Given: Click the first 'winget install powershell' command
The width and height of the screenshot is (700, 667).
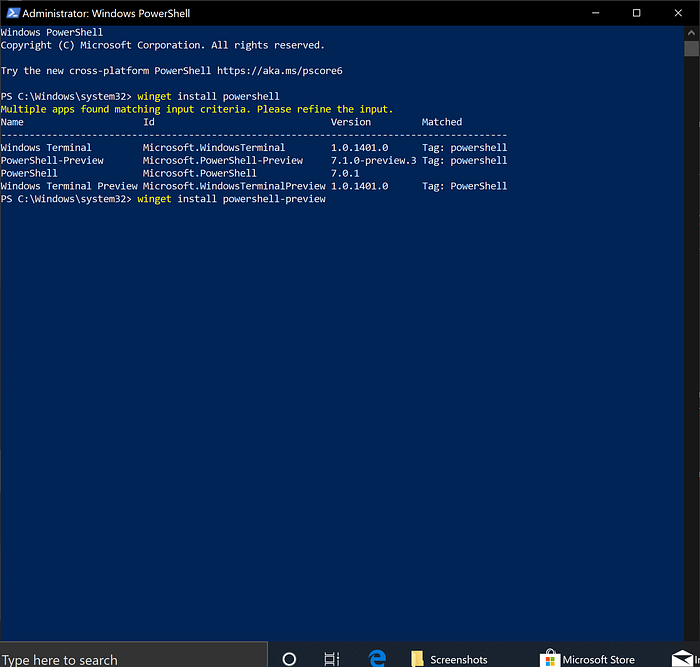Looking at the screenshot, I should pyautogui.click(x=208, y=96).
